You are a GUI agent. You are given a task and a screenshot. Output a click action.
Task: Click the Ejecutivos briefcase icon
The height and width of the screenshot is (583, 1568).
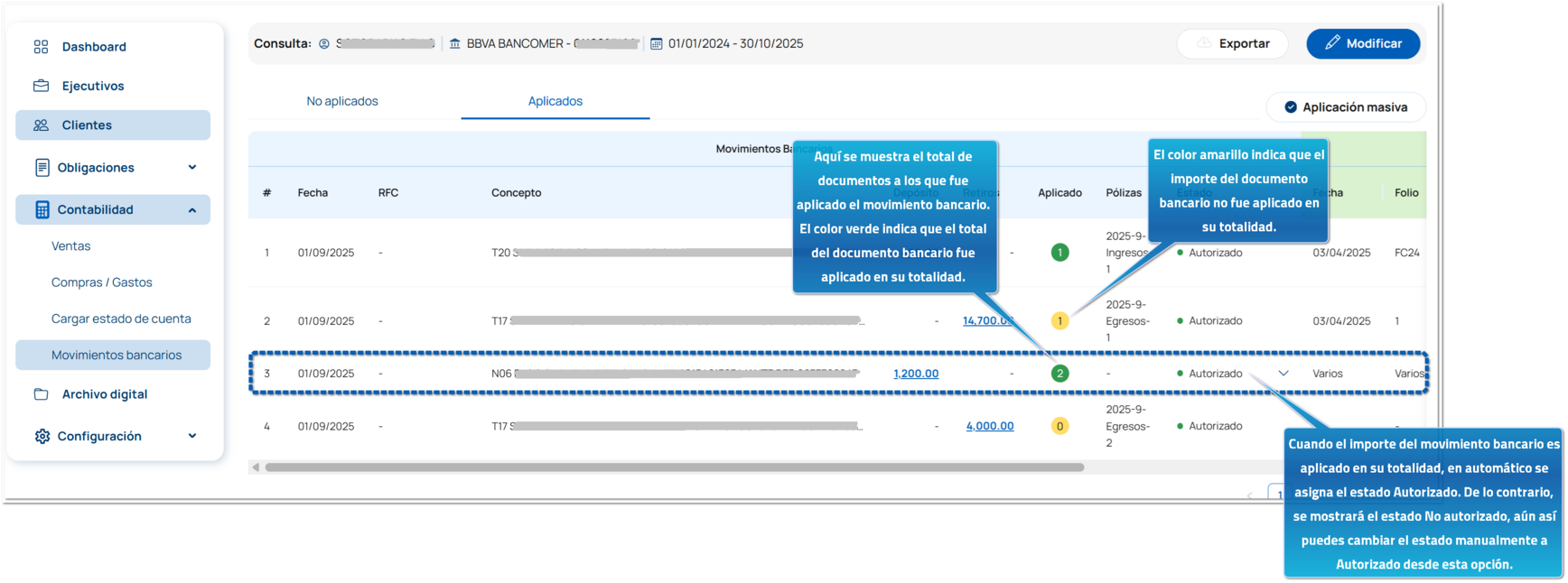41,86
